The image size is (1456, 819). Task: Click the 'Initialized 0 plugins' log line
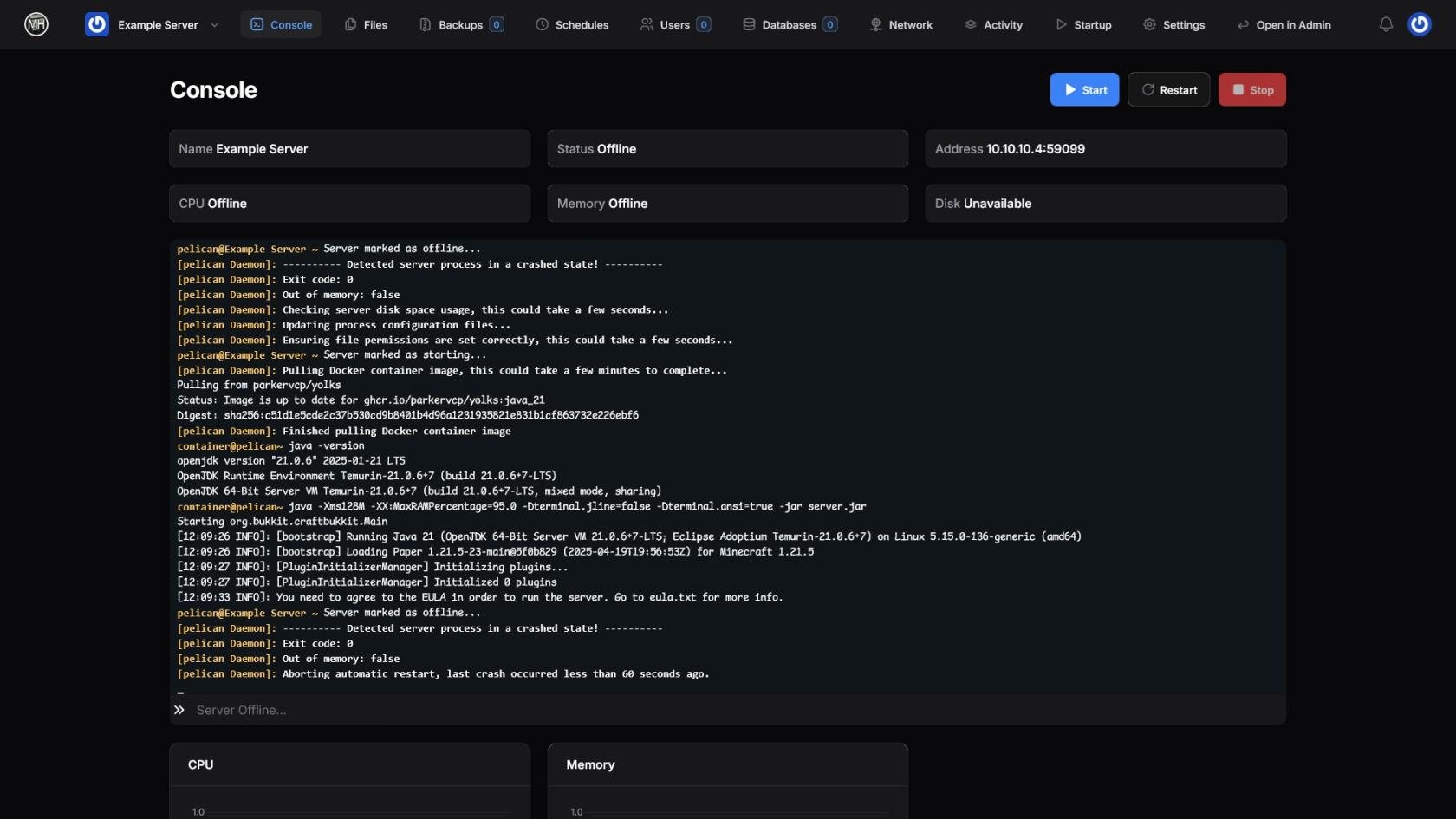coord(367,582)
